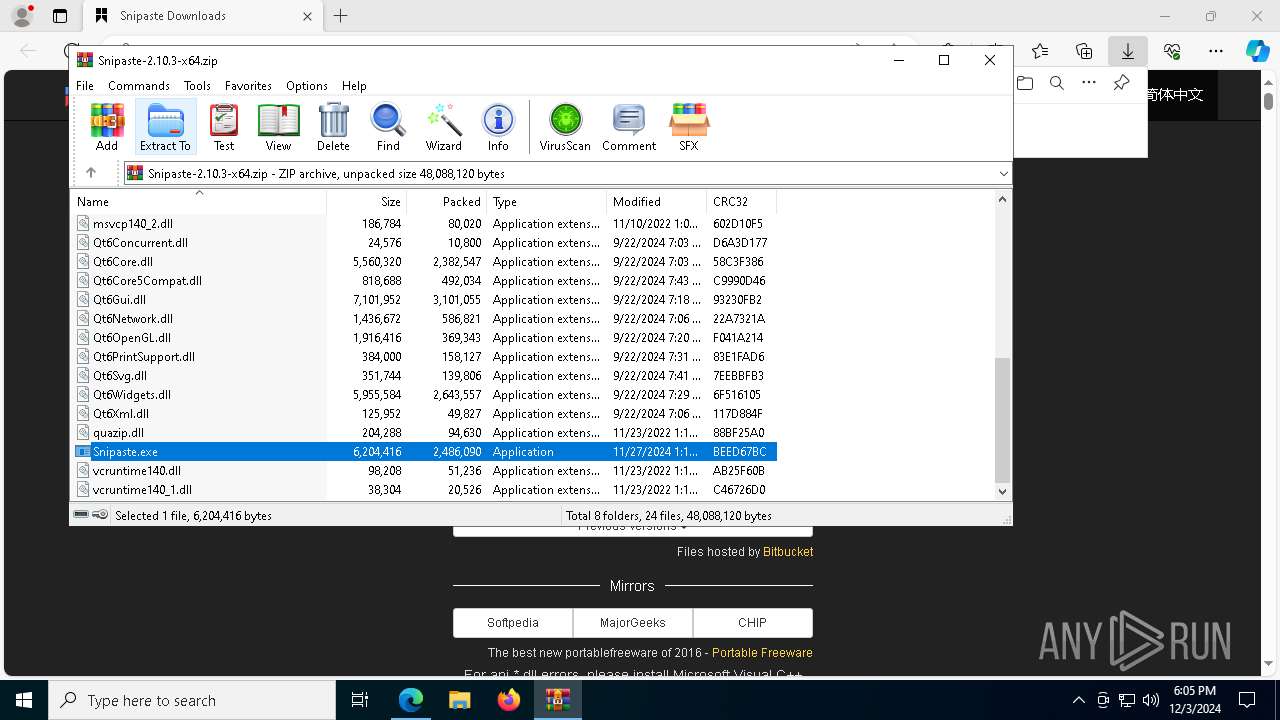This screenshot has width=1280, height=720.
Task: Open a new browser tab
Action: tap(340, 16)
